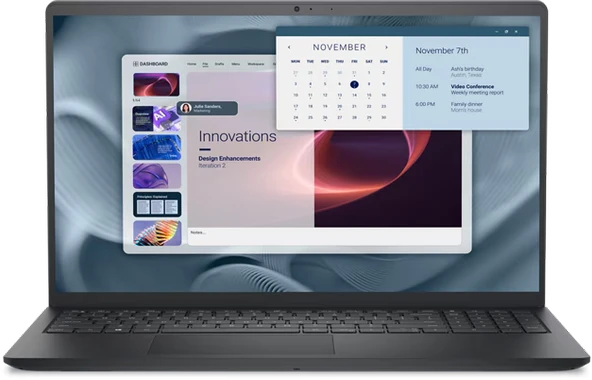Select November 30 in calendar
Image resolution: width=592 pixels, height=380 pixels.
pos(384,117)
